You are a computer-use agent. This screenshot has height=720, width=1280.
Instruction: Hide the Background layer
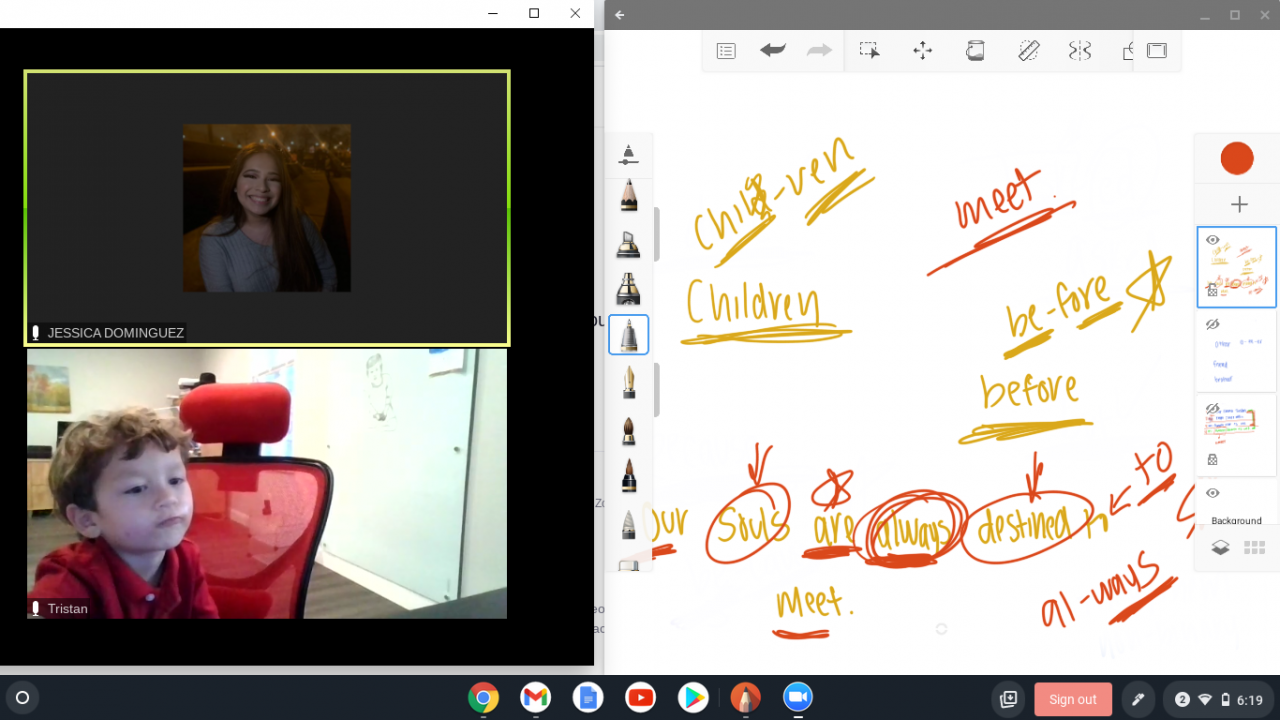(1212, 493)
